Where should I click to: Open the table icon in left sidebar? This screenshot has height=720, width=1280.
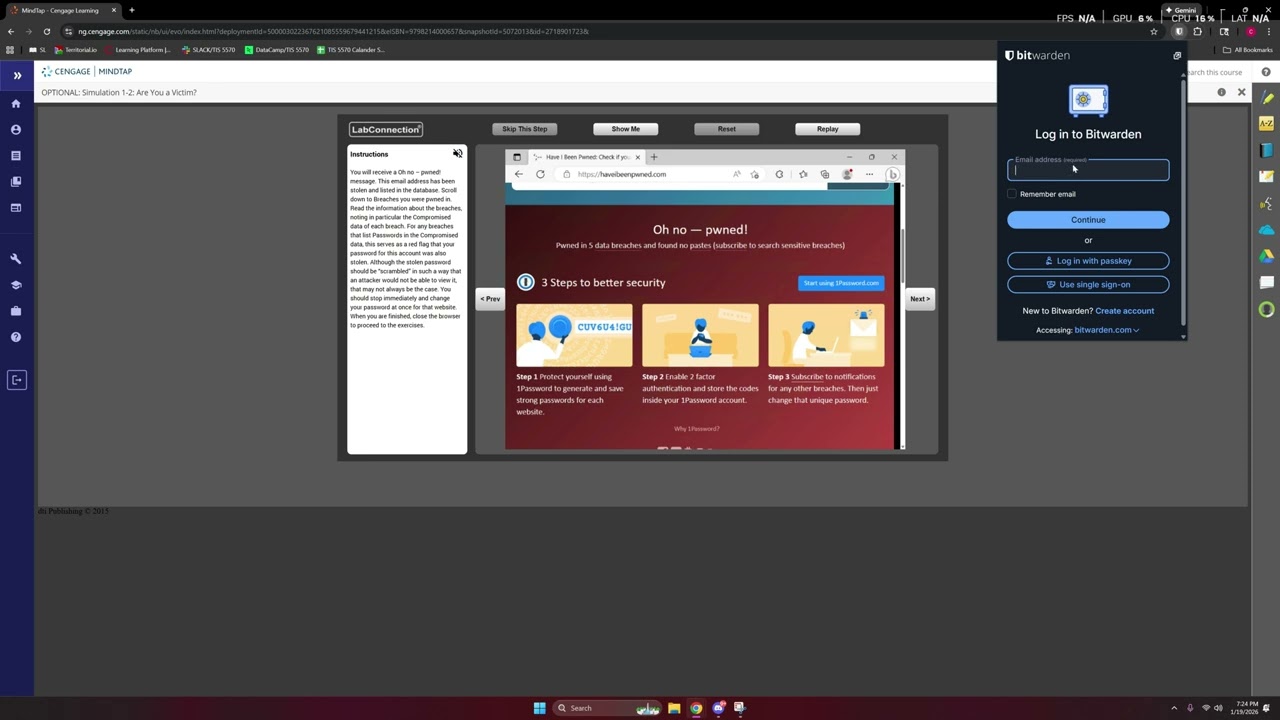16,208
